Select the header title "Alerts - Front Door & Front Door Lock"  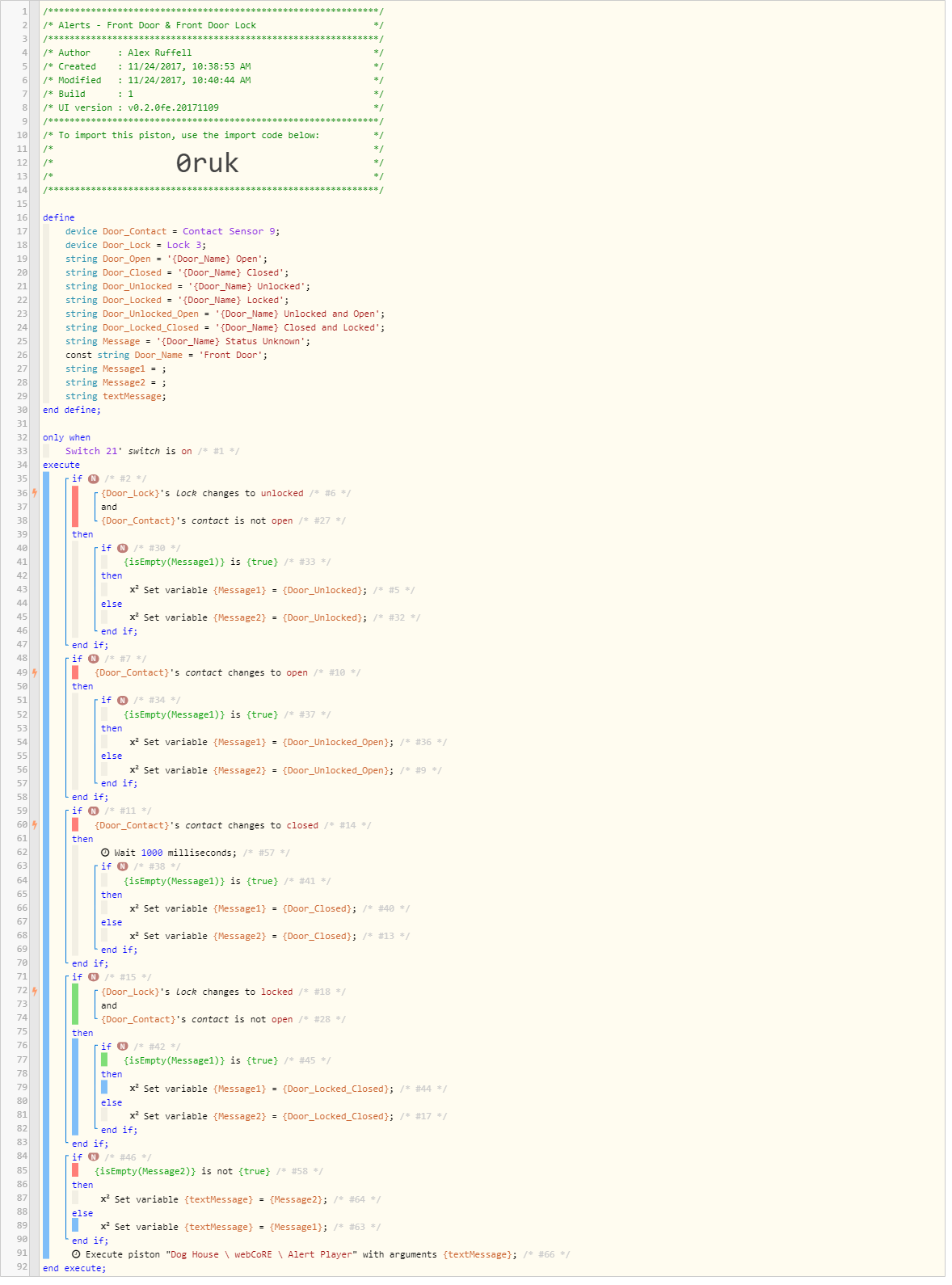click(x=157, y=25)
